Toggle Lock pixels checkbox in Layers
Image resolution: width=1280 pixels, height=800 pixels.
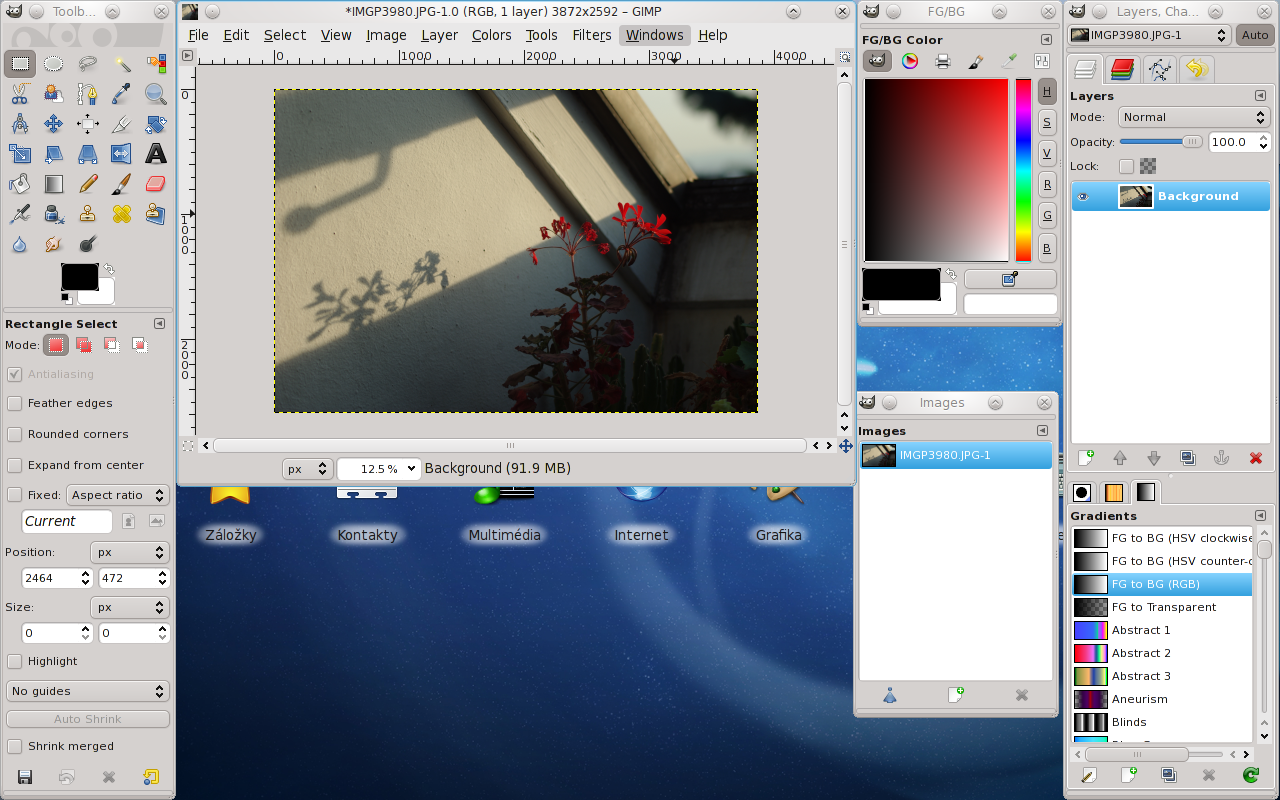pyautogui.click(x=1127, y=166)
